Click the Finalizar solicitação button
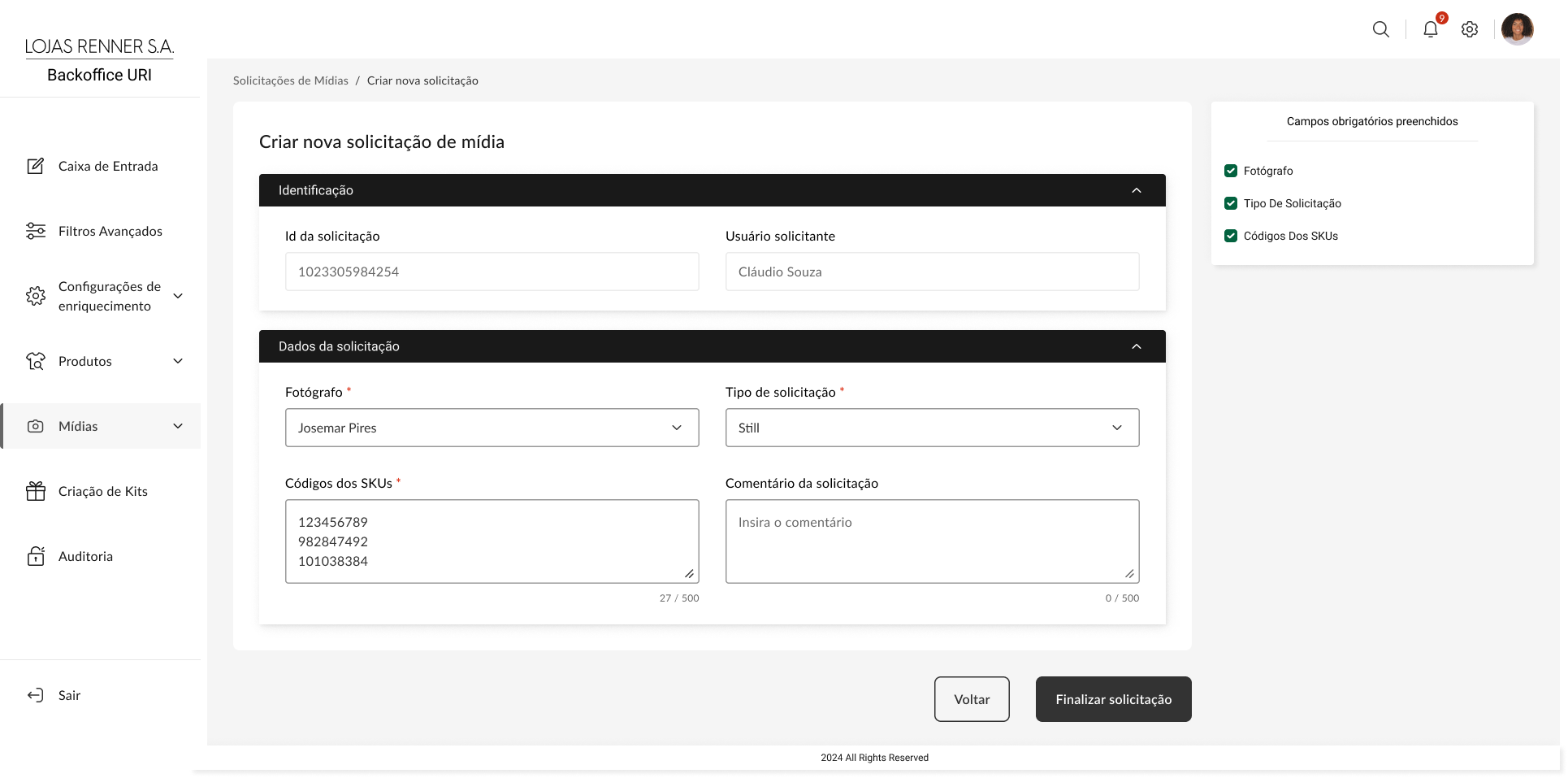The image size is (1568, 778). pyautogui.click(x=1113, y=699)
